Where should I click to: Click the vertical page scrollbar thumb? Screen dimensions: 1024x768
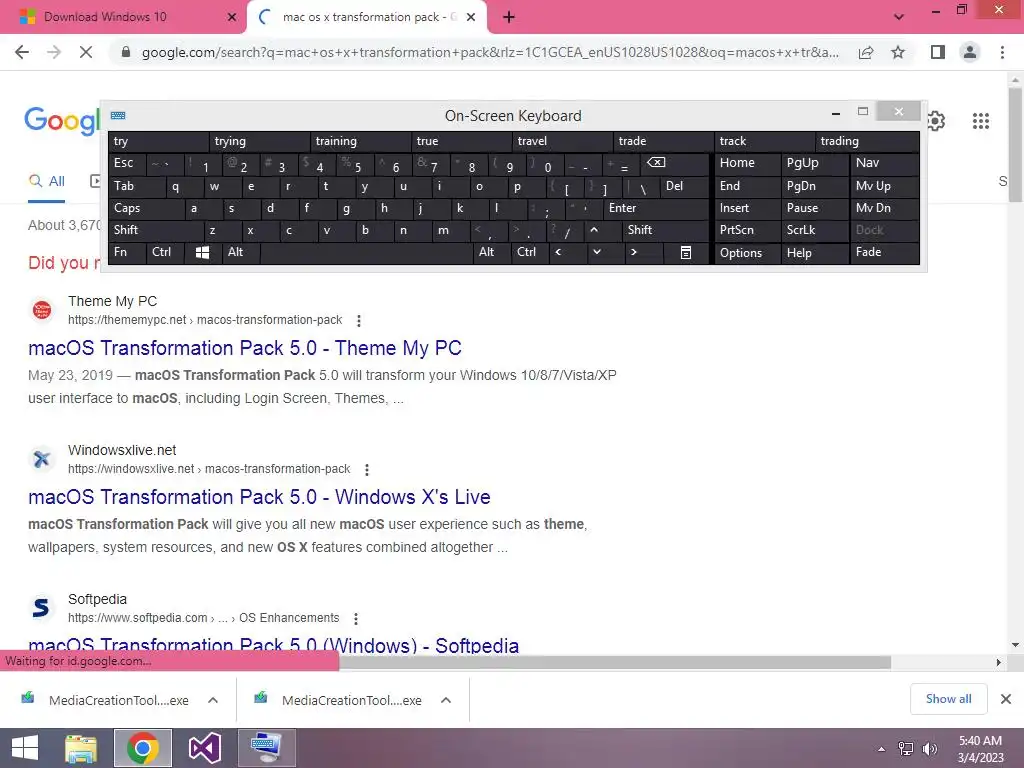coord(1015,144)
